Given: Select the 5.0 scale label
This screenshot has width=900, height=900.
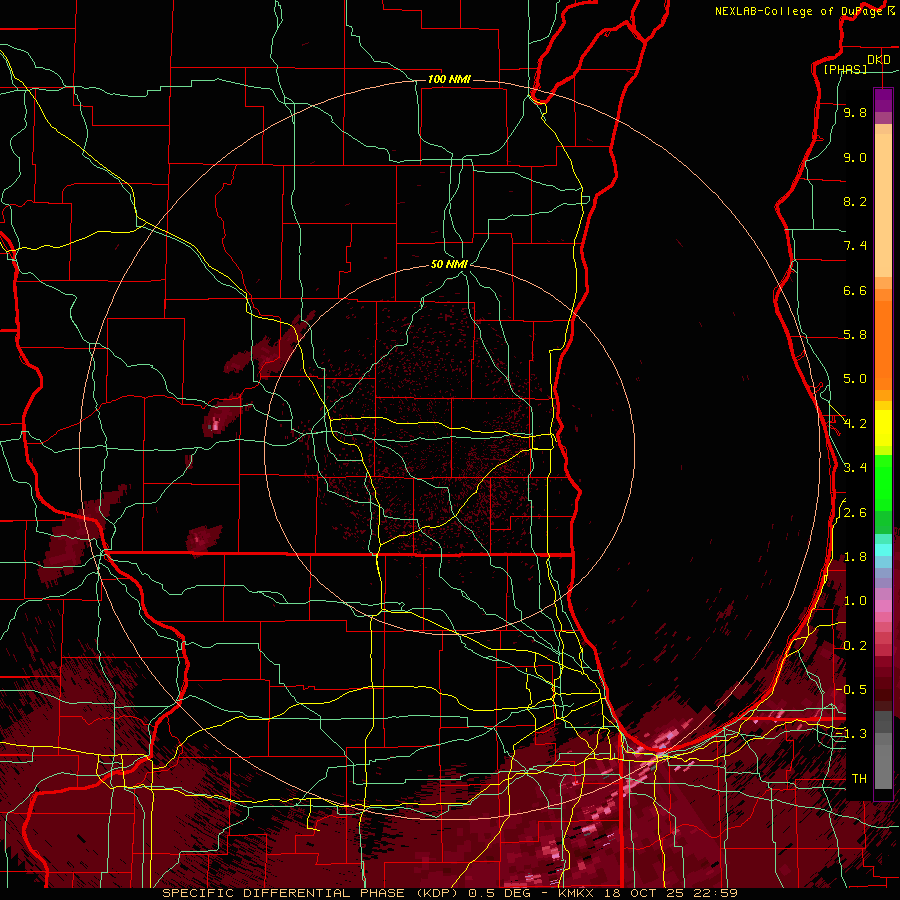Looking at the screenshot, I should coord(855,379).
